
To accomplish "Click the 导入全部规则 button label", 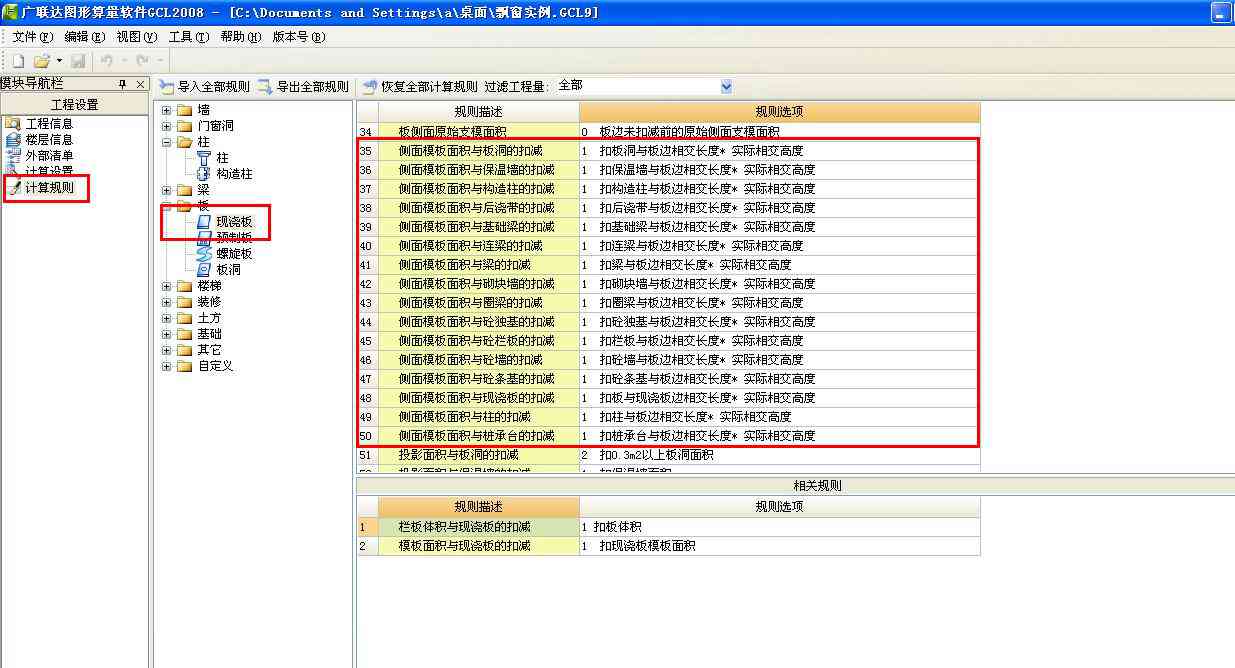I will click(214, 87).
